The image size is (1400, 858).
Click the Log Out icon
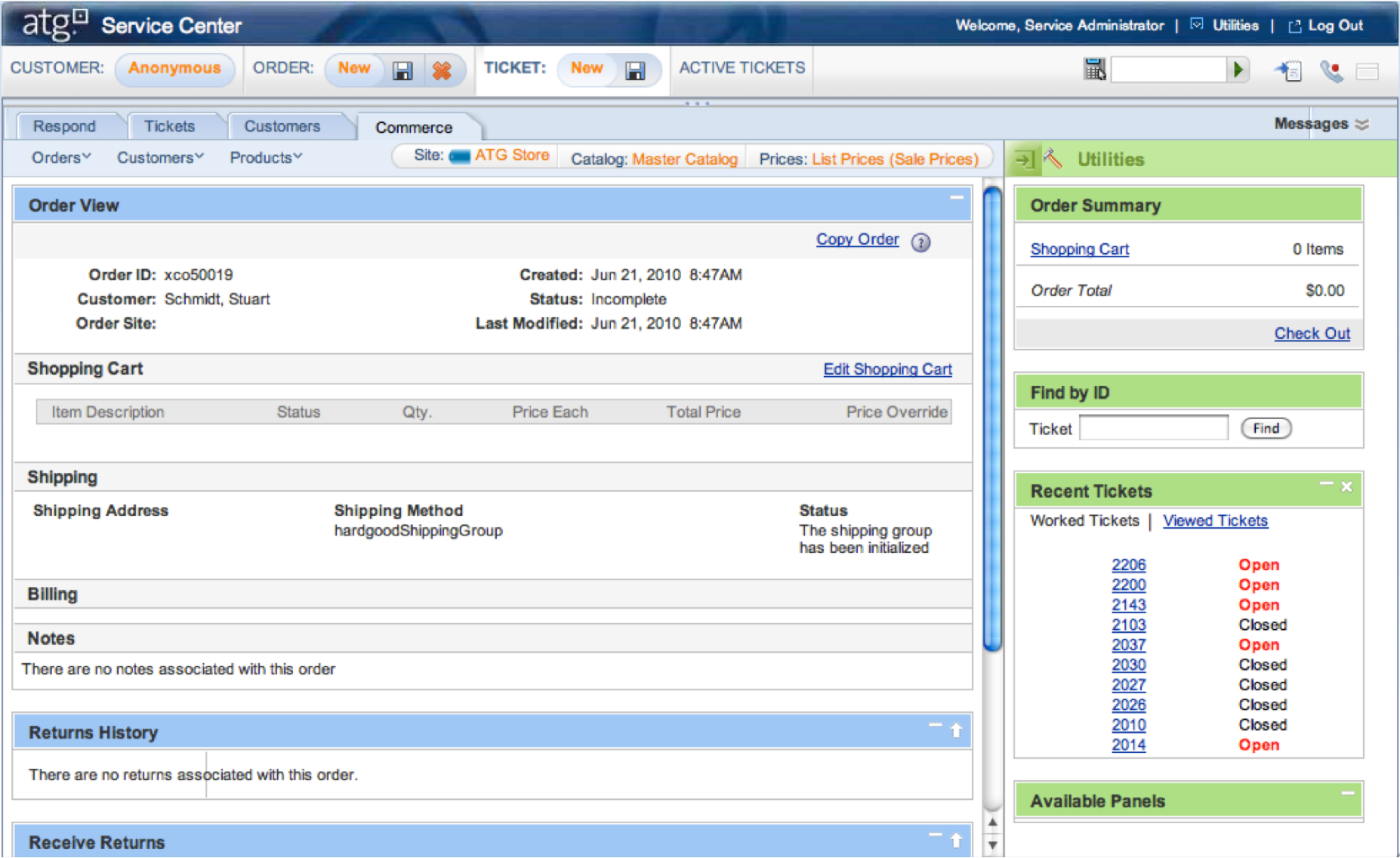[x=1295, y=26]
